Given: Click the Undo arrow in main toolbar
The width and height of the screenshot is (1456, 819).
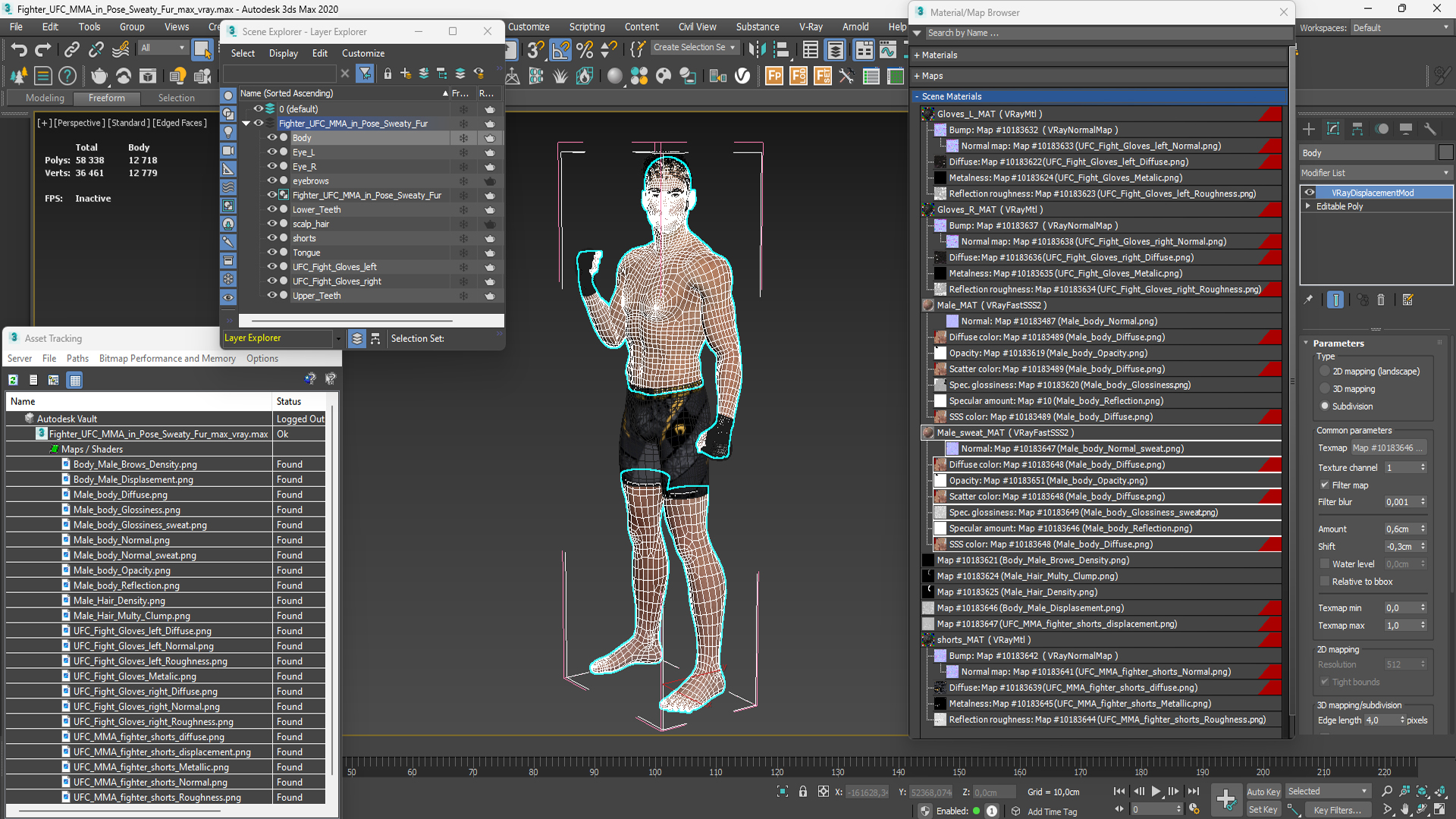Looking at the screenshot, I should click(19, 50).
